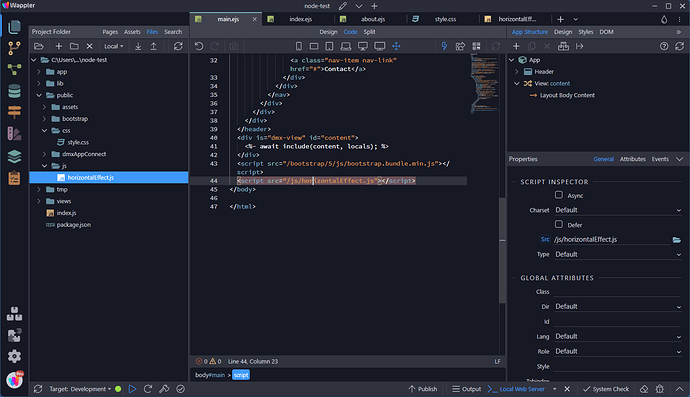The image size is (690, 397).
Task: Click the System Check button
Action: point(606,389)
